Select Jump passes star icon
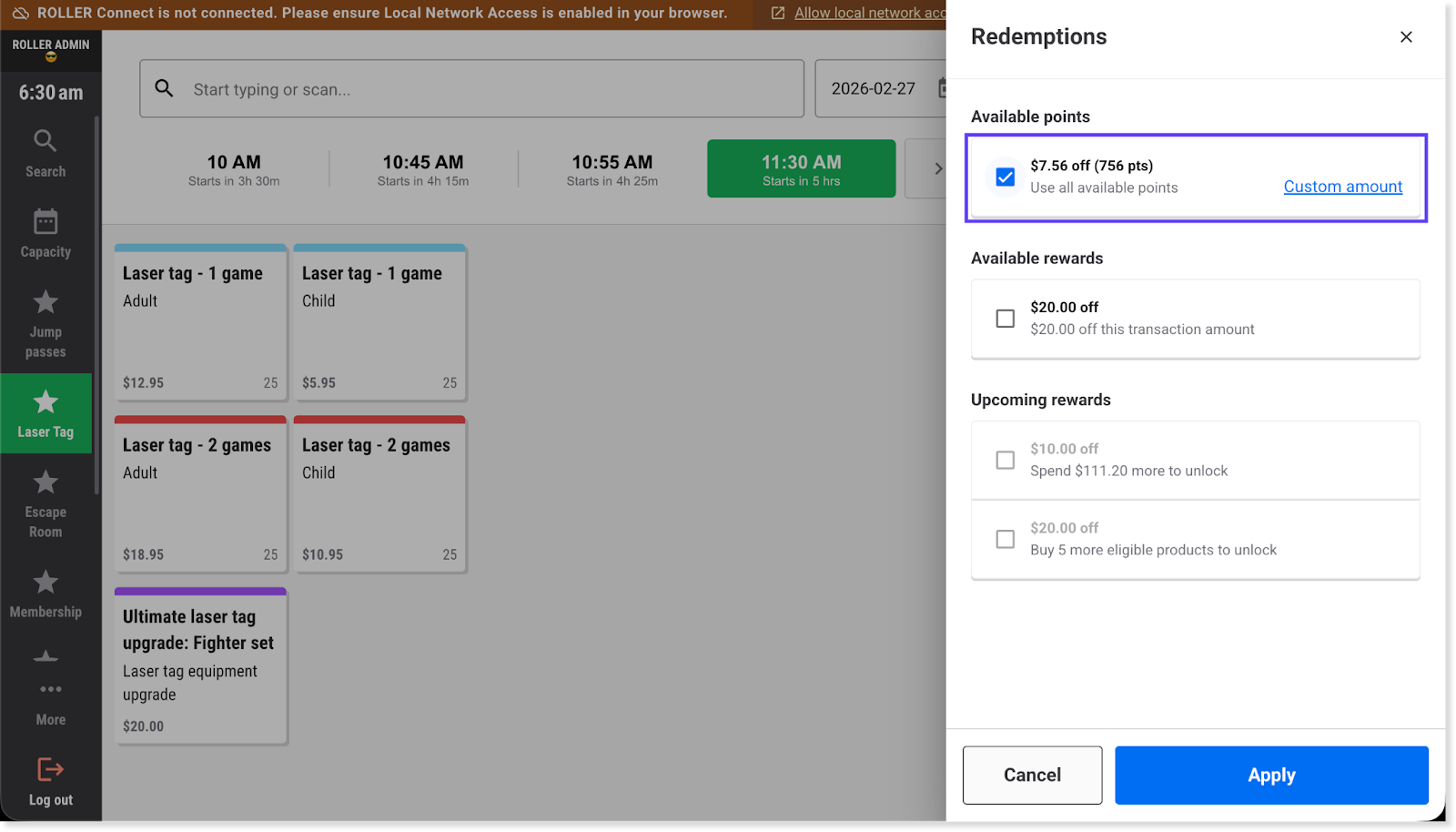Image resolution: width=1456 pixels, height=832 pixels. tap(45, 301)
